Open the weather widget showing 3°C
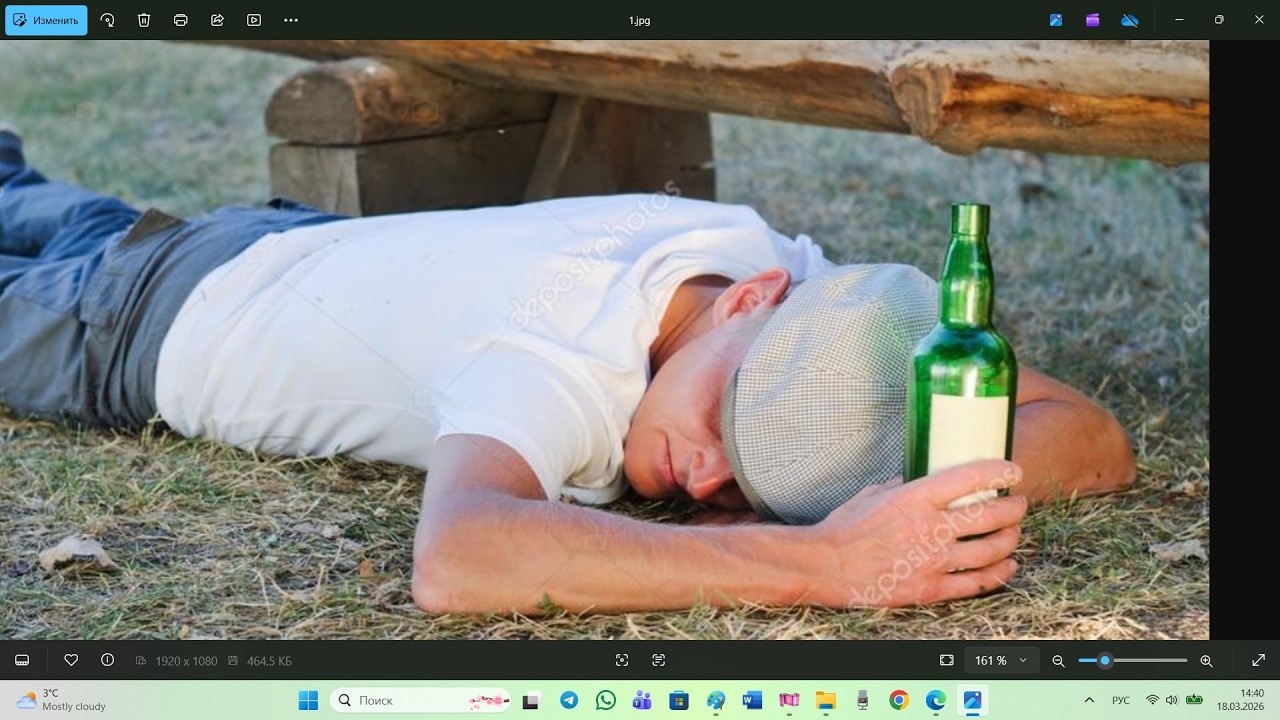This screenshot has height=720, width=1280. coord(60,700)
